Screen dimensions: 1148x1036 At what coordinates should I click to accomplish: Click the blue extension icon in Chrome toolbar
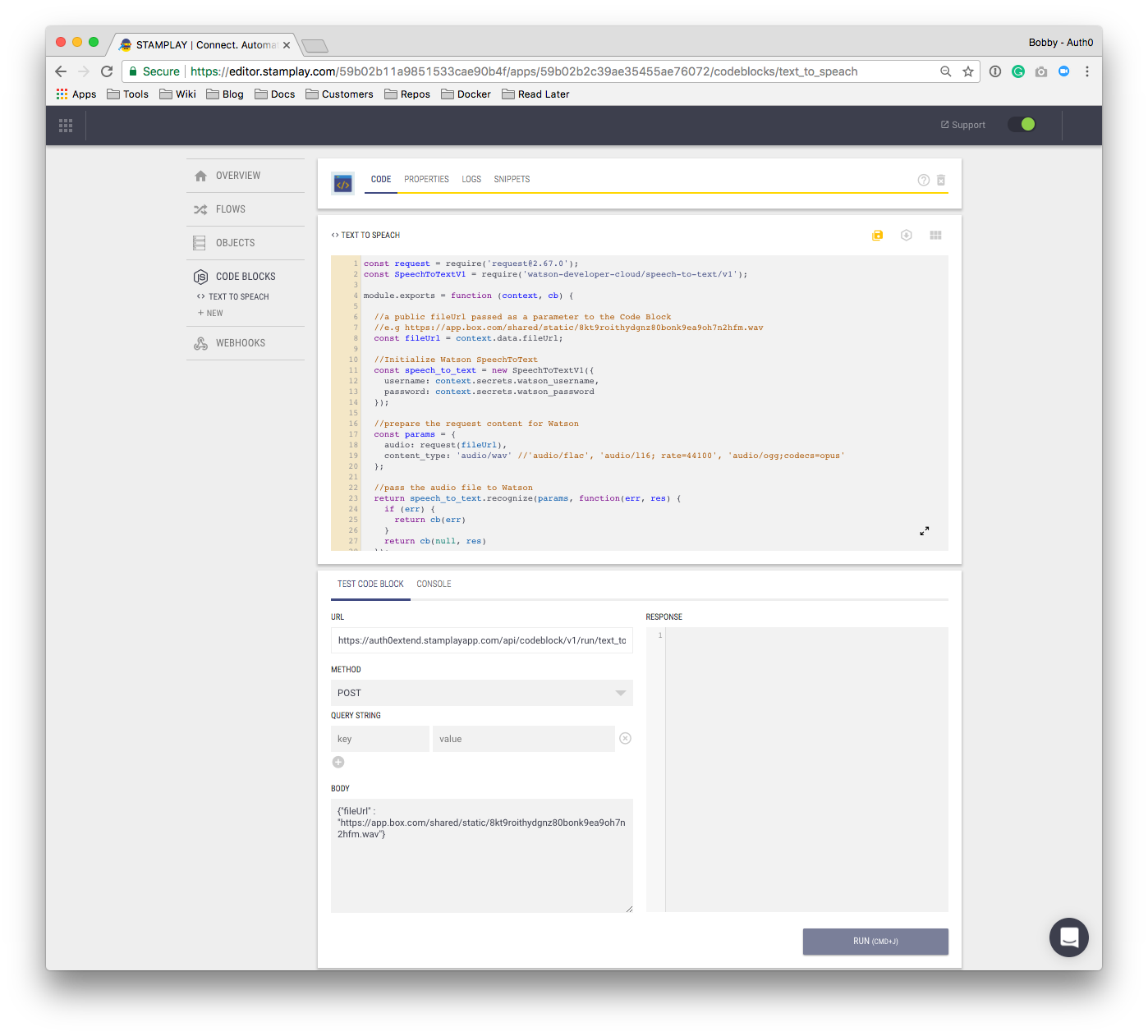[x=1064, y=71]
